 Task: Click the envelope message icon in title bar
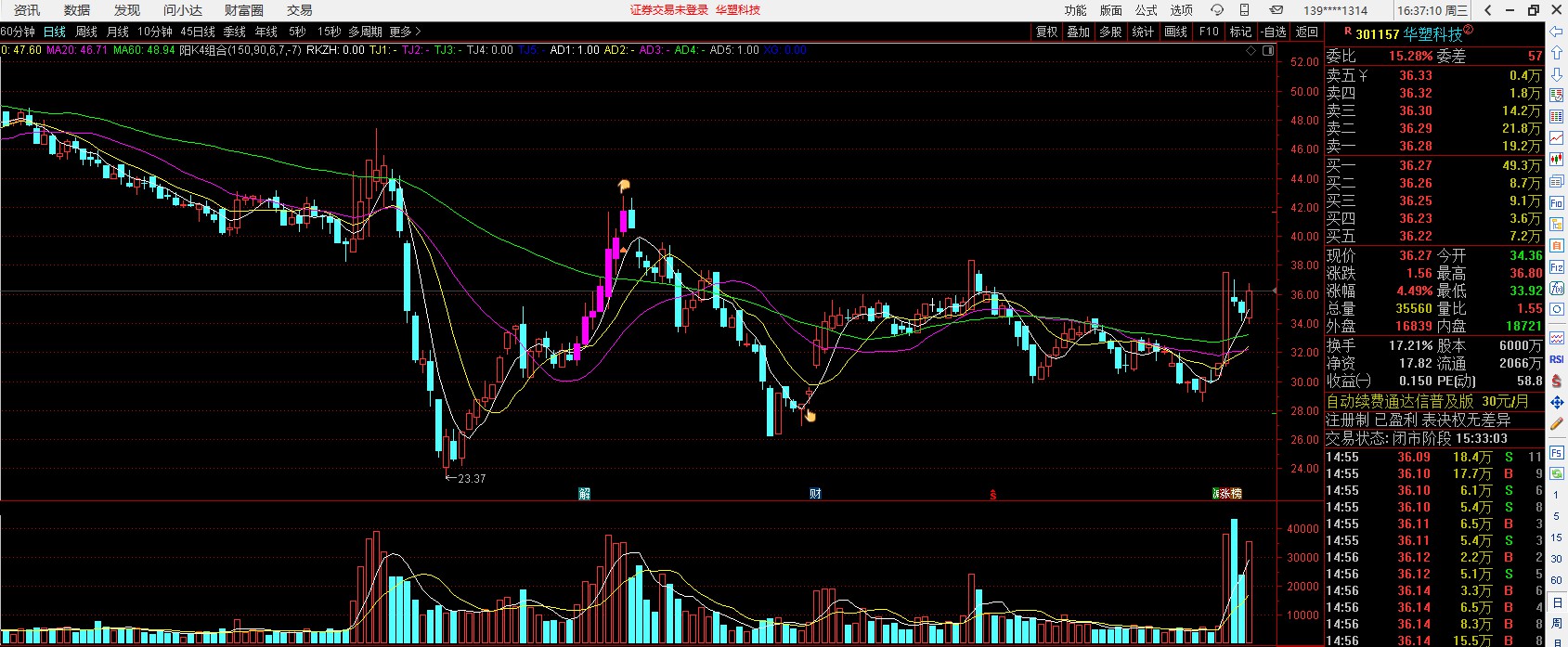[x=1276, y=10]
